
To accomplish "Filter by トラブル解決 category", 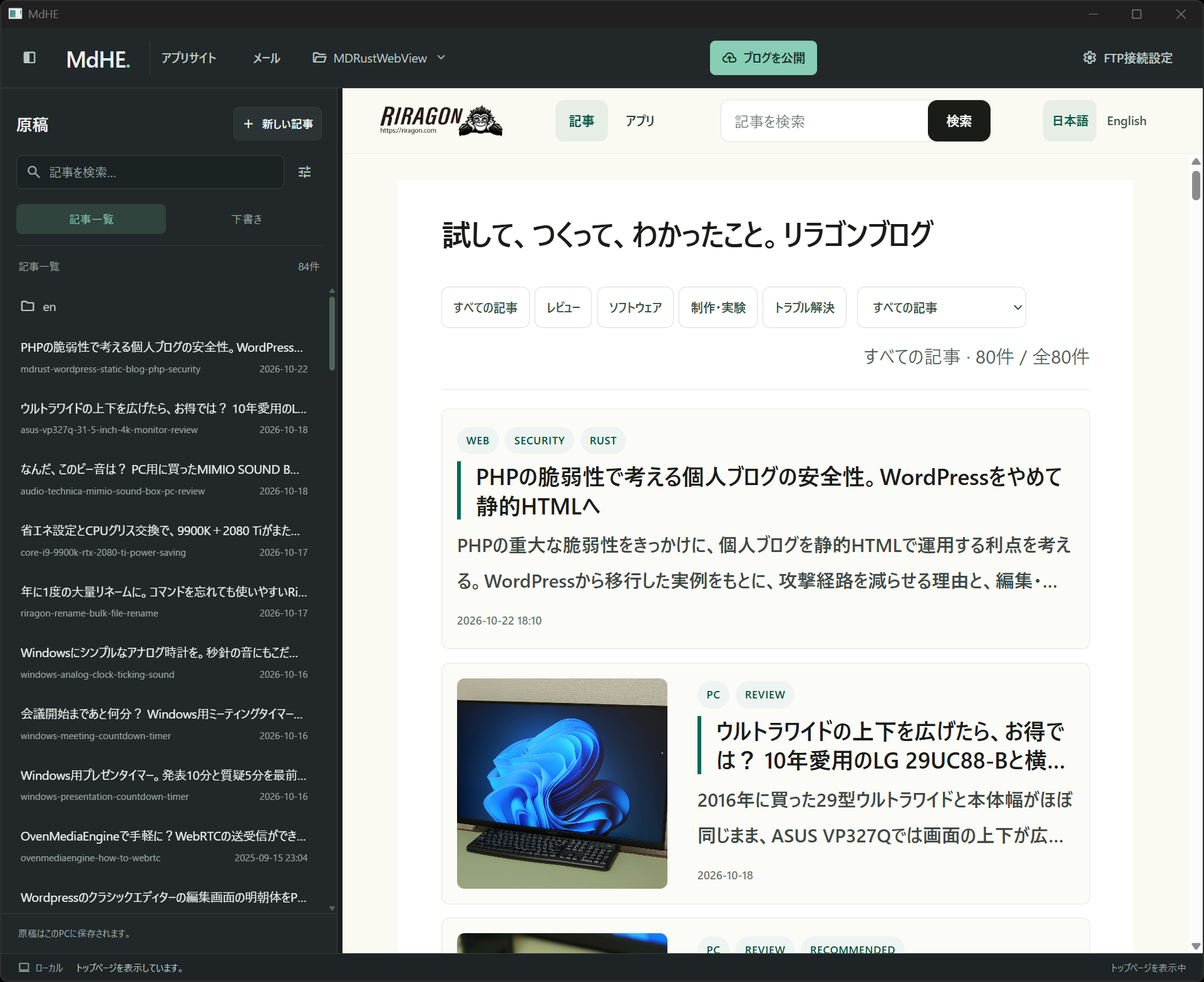I will 805,307.
